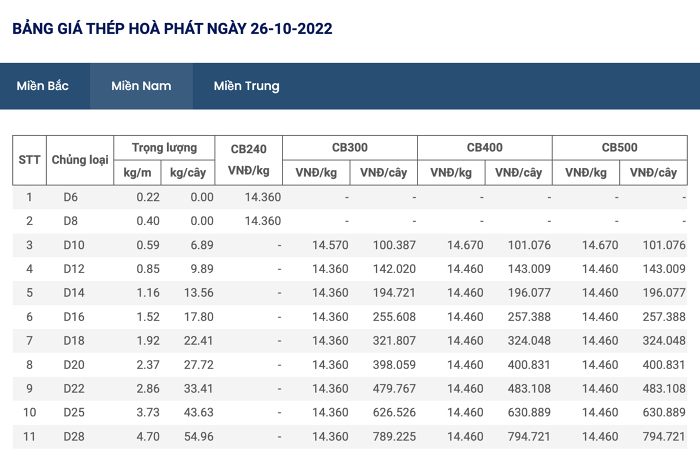Select the D10 row label
The image size is (700, 461).
click(74, 245)
